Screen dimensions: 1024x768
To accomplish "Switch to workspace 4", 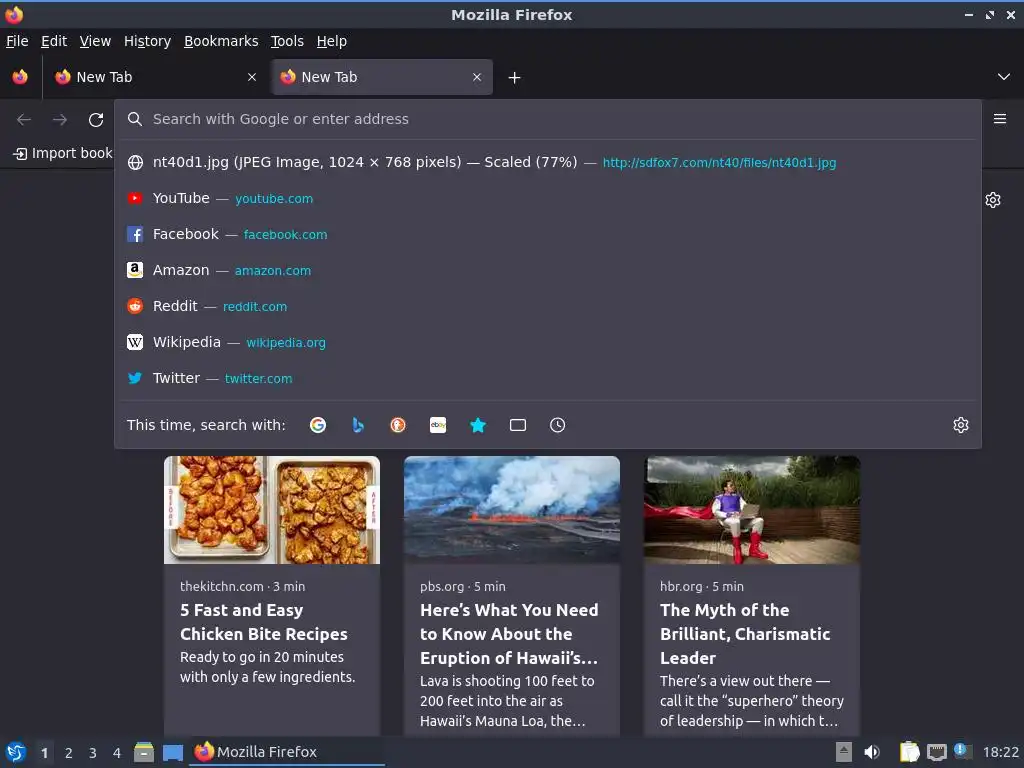I will pos(117,753).
